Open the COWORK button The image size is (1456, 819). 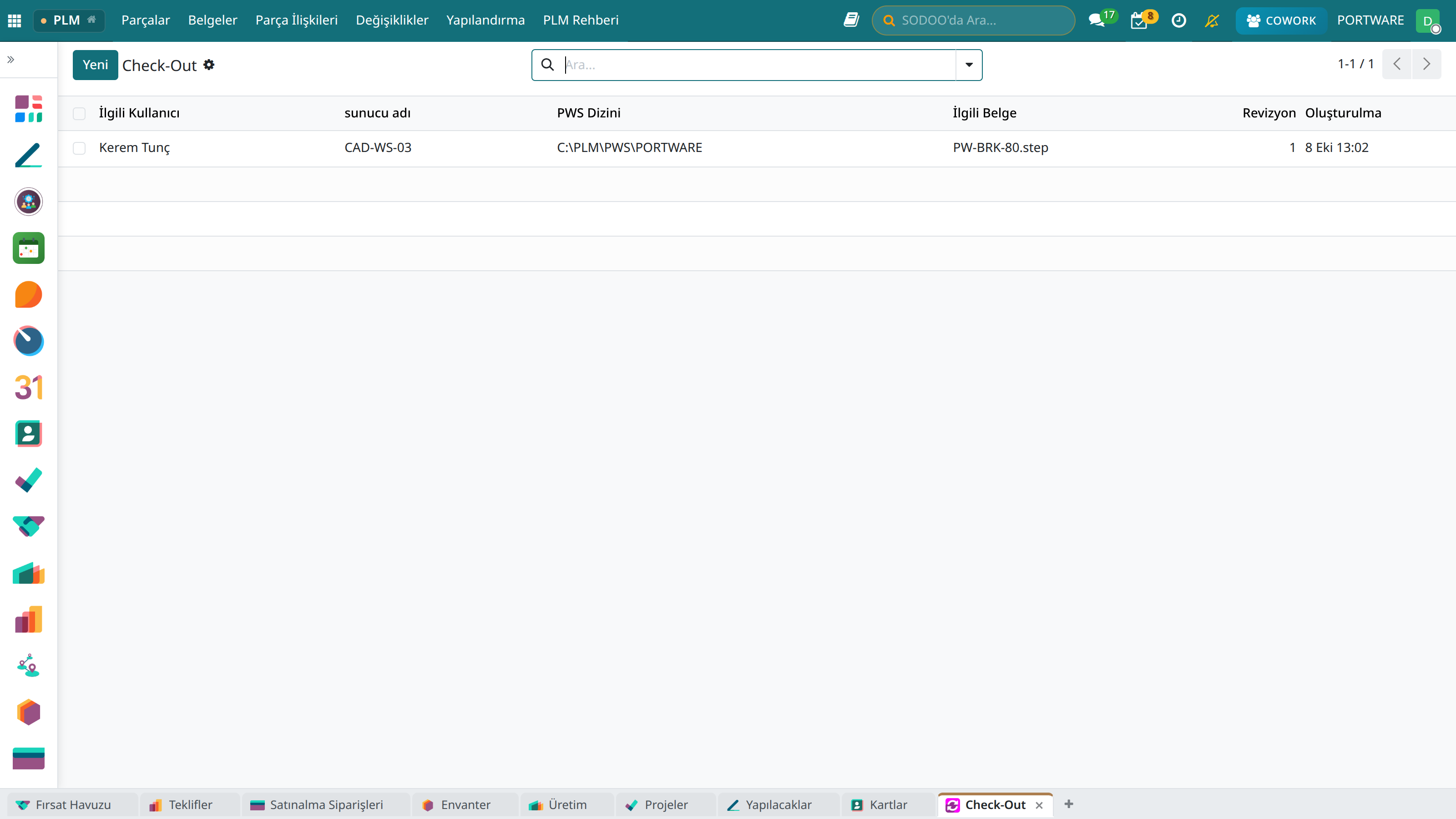click(x=1280, y=20)
